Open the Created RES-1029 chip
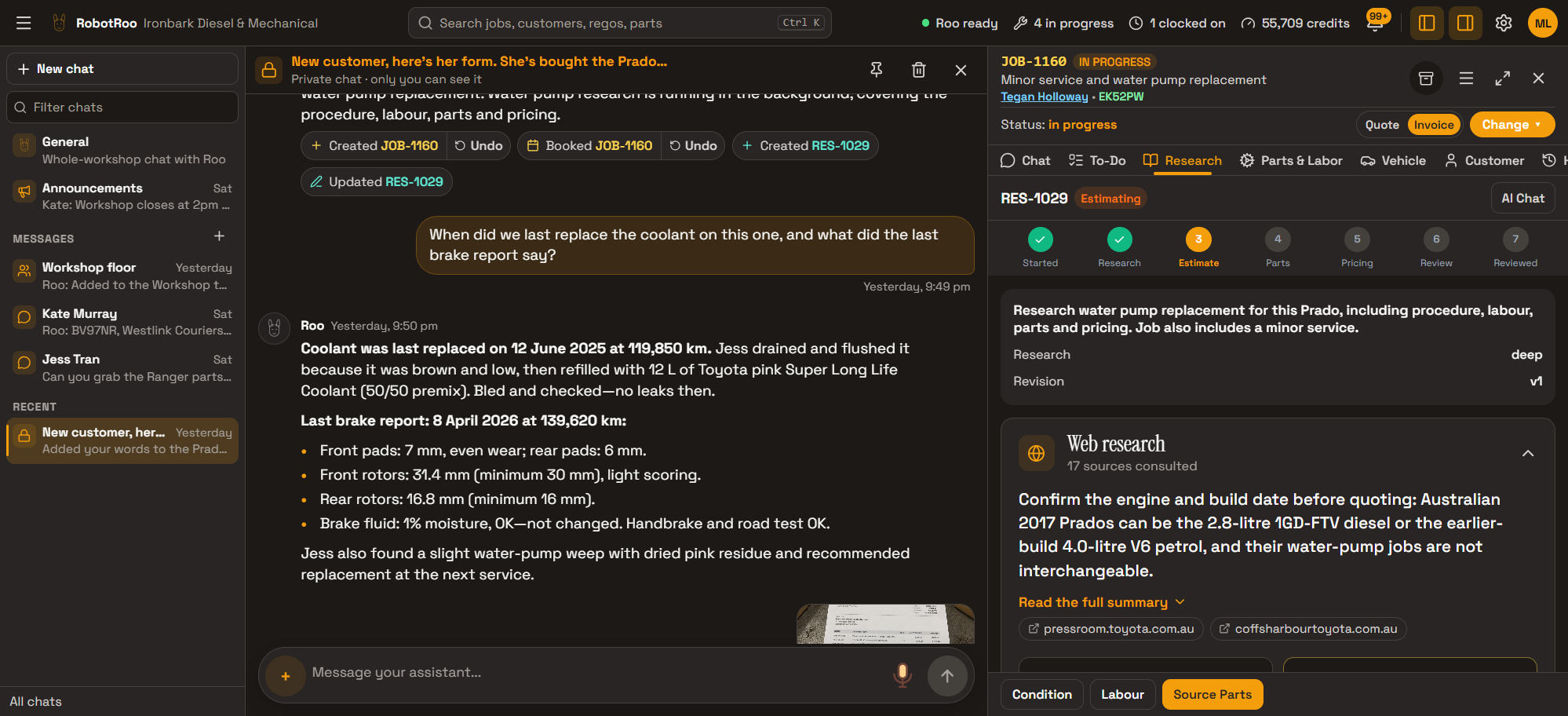This screenshot has width=1568, height=716. (x=805, y=145)
